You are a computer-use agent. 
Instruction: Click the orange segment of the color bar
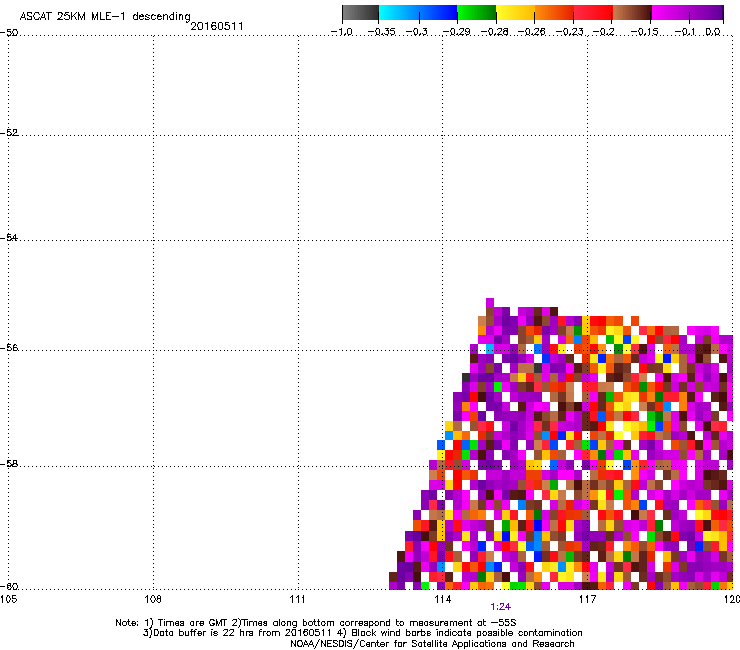coord(554,12)
